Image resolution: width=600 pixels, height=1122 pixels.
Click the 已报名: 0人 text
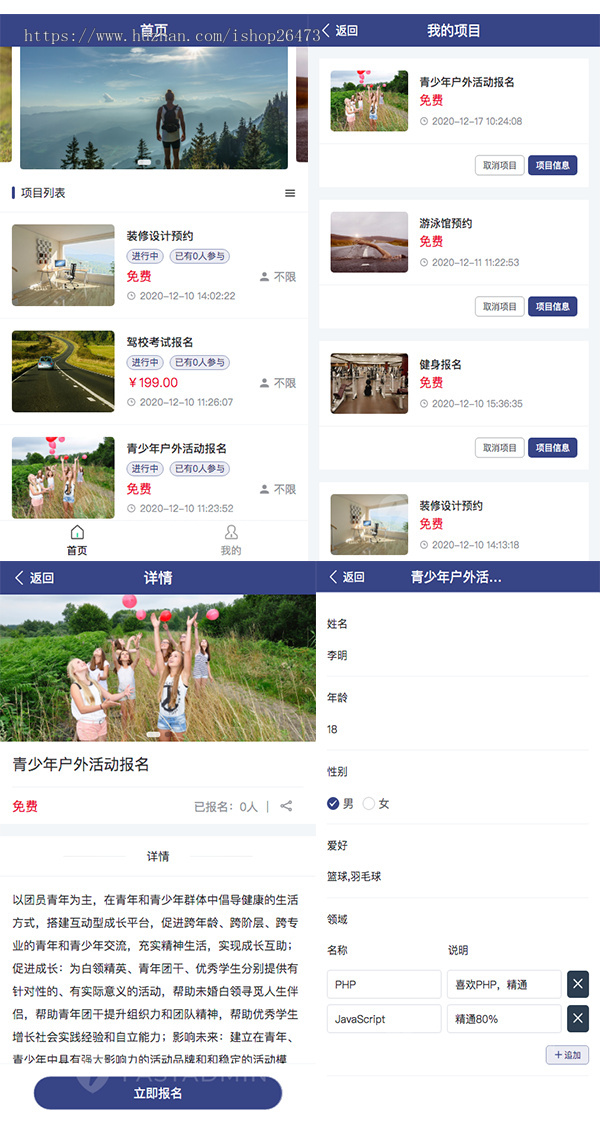226,806
